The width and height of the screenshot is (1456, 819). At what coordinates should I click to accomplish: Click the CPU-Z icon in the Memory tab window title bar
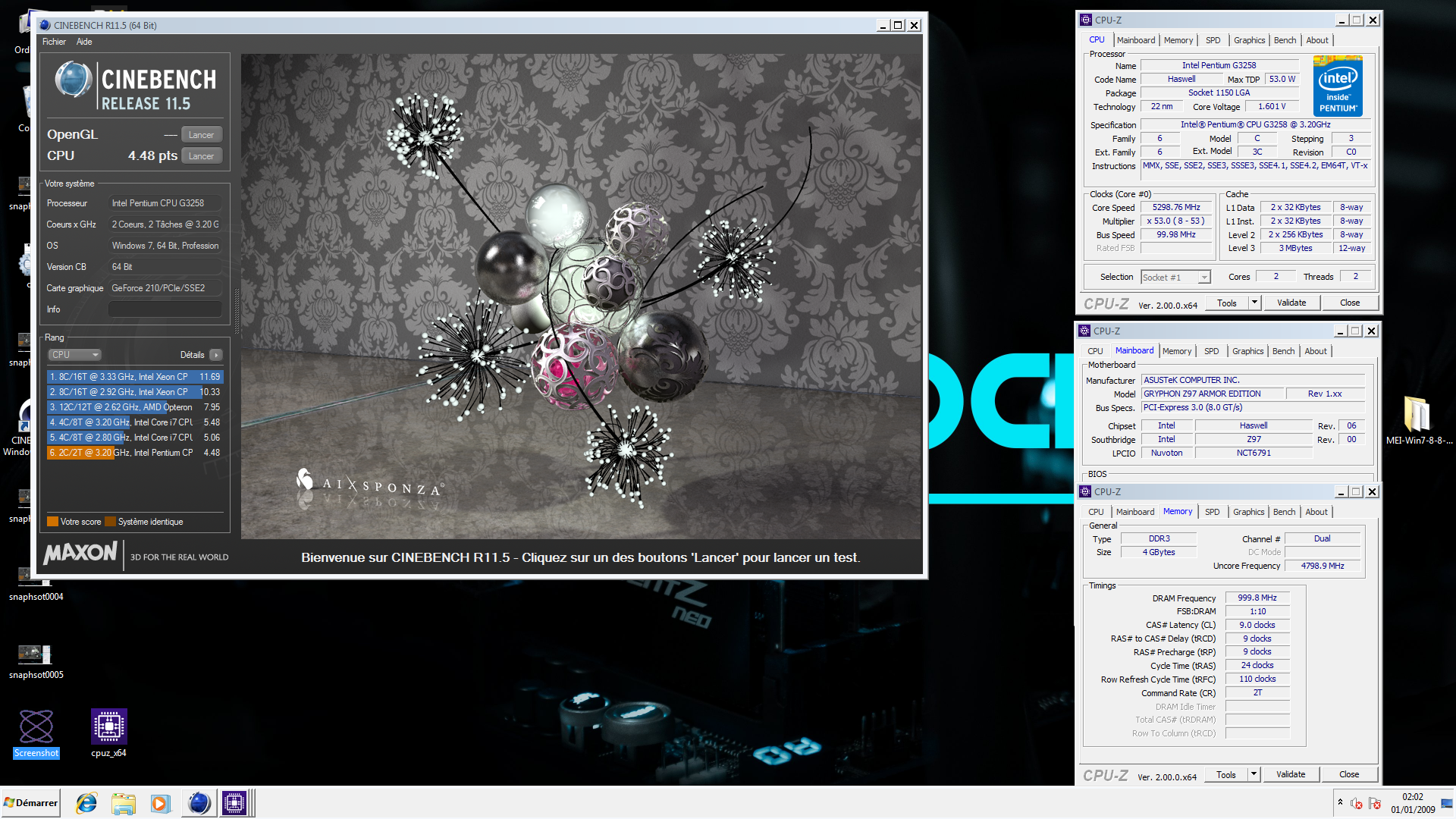[1085, 491]
